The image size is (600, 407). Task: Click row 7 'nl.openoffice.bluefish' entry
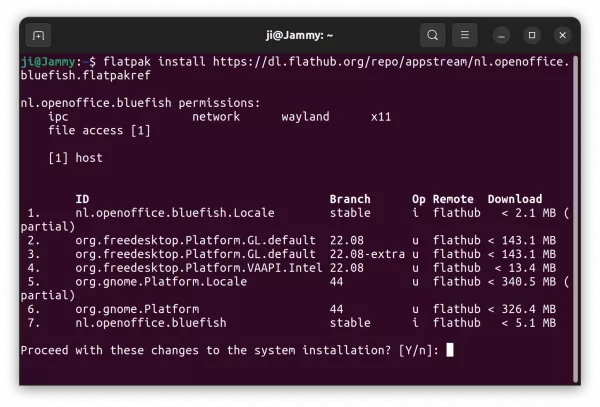151,323
